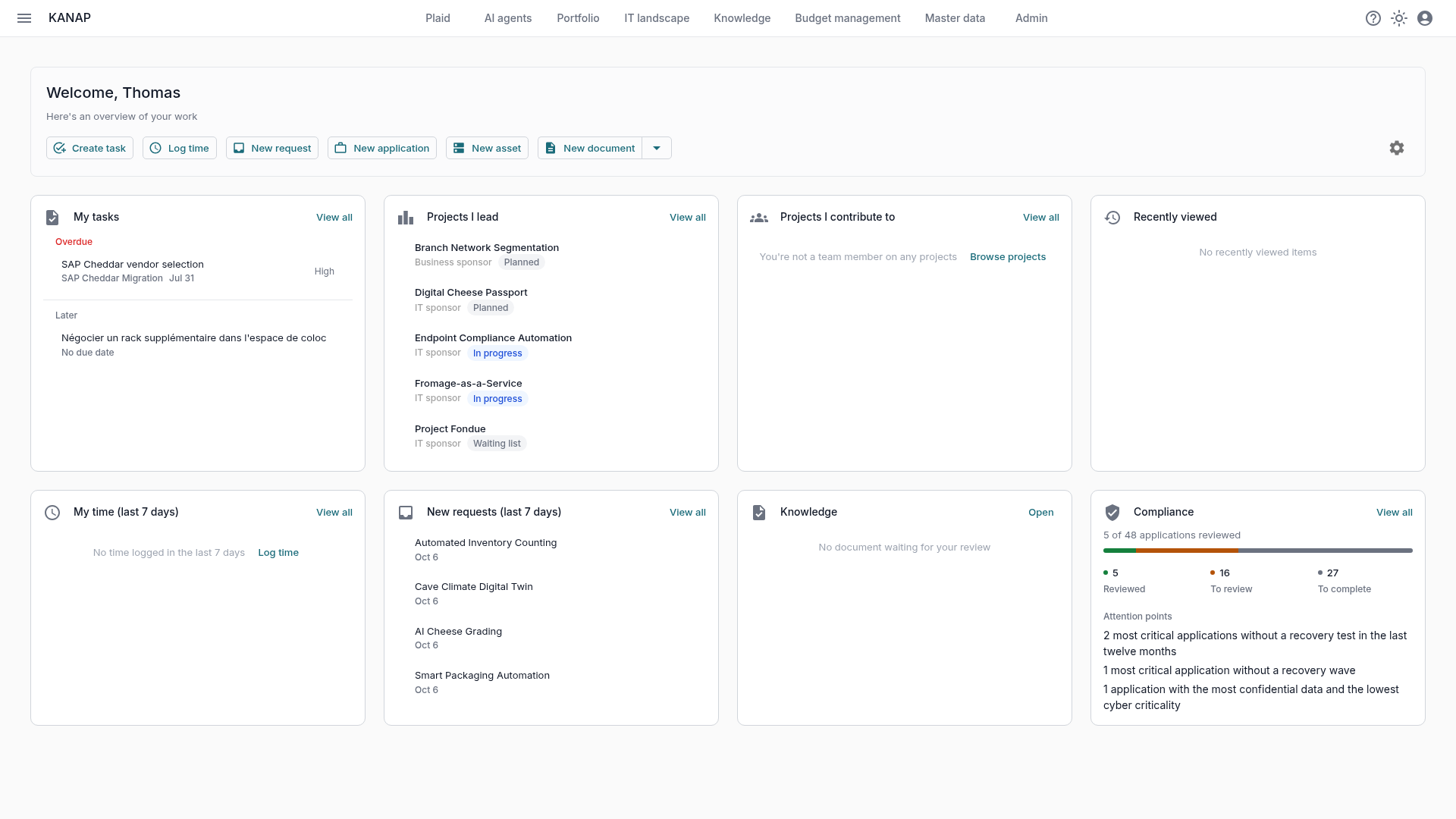Open the Master data menu
Viewport: 1456px width, 819px height.
click(955, 18)
